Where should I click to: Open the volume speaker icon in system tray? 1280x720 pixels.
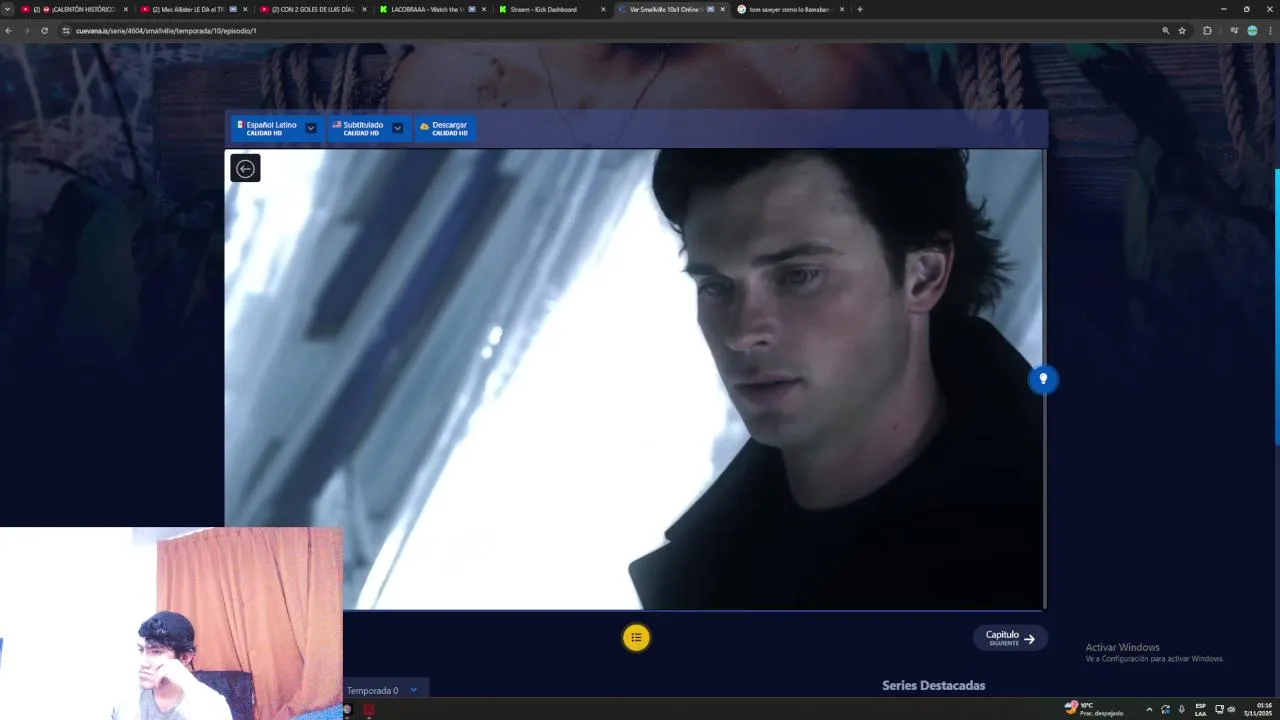pyautogui.click(x=1231, y=709)
